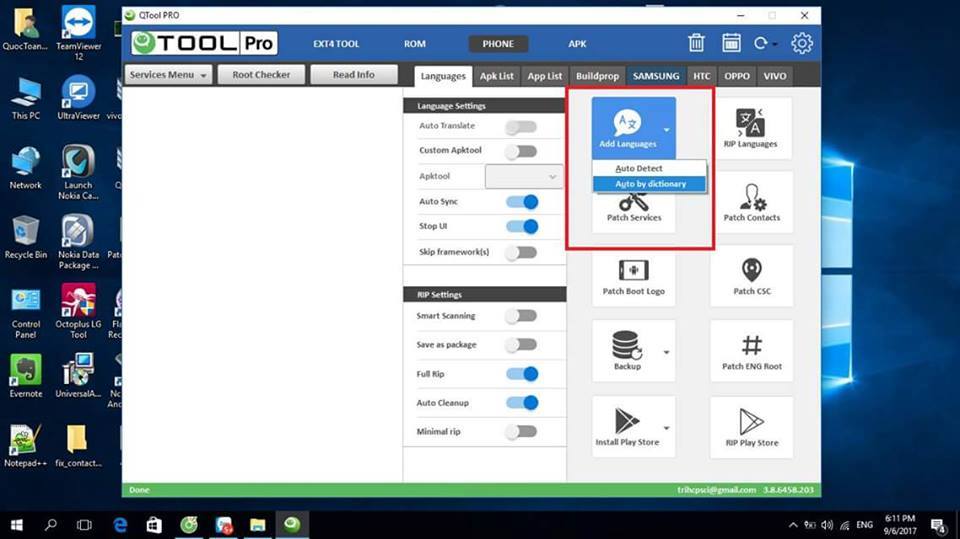The image size is (960, 539).
Task: Open the Windows Start menu
Action: [17, 525]
